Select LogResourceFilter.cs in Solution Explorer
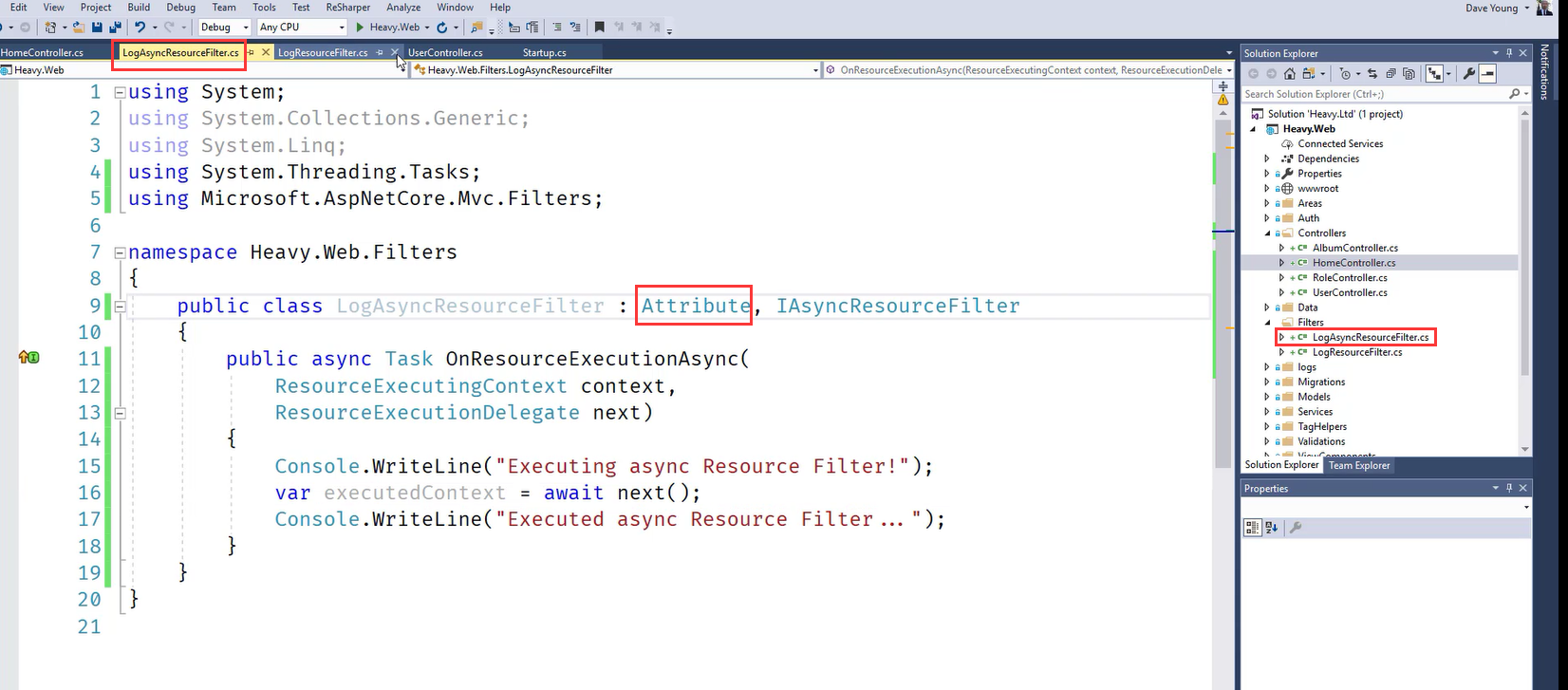 tap(1357, 352)
